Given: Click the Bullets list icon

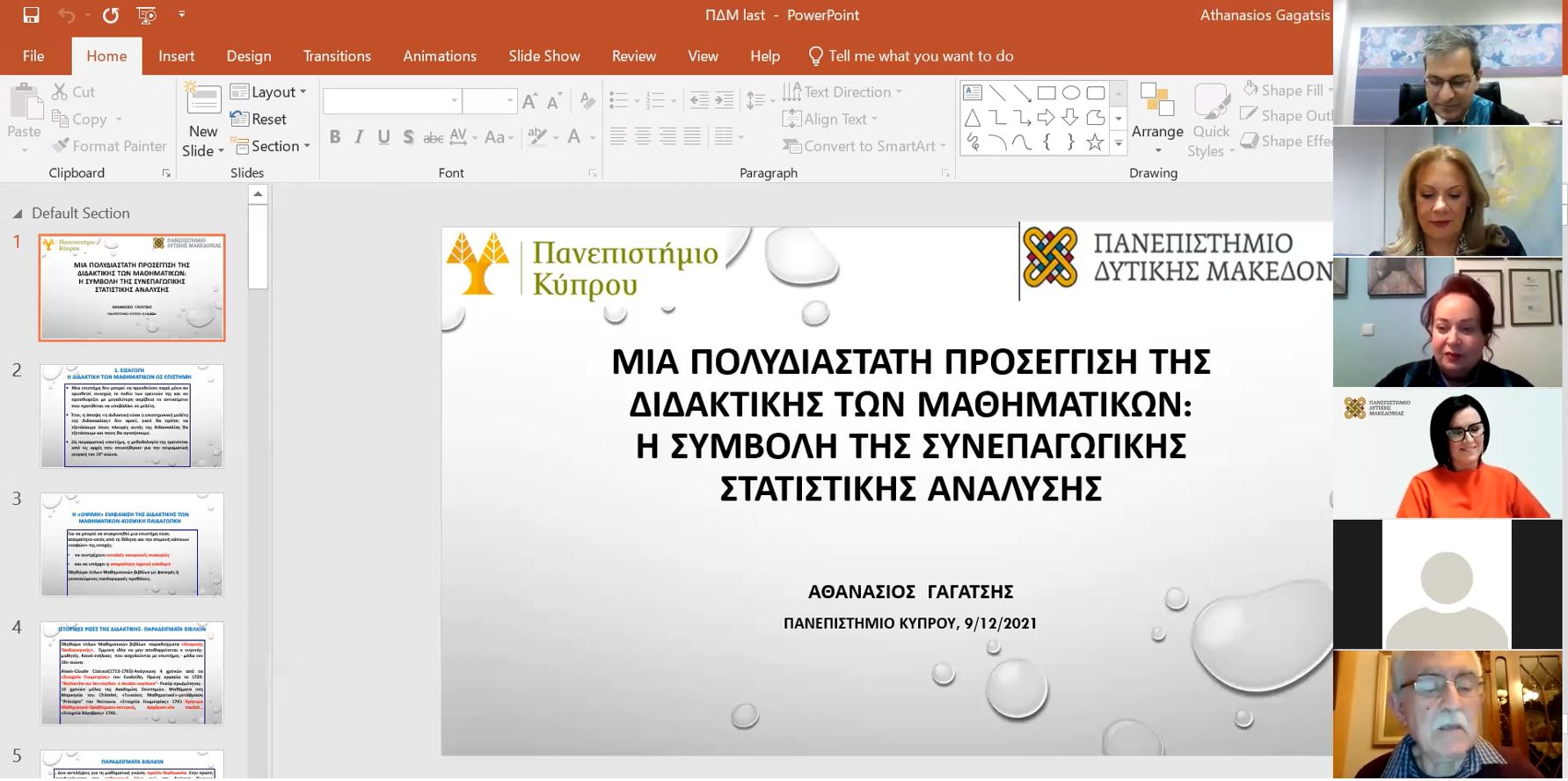Looking at the screenshot, I should click(x=618, y=100).
